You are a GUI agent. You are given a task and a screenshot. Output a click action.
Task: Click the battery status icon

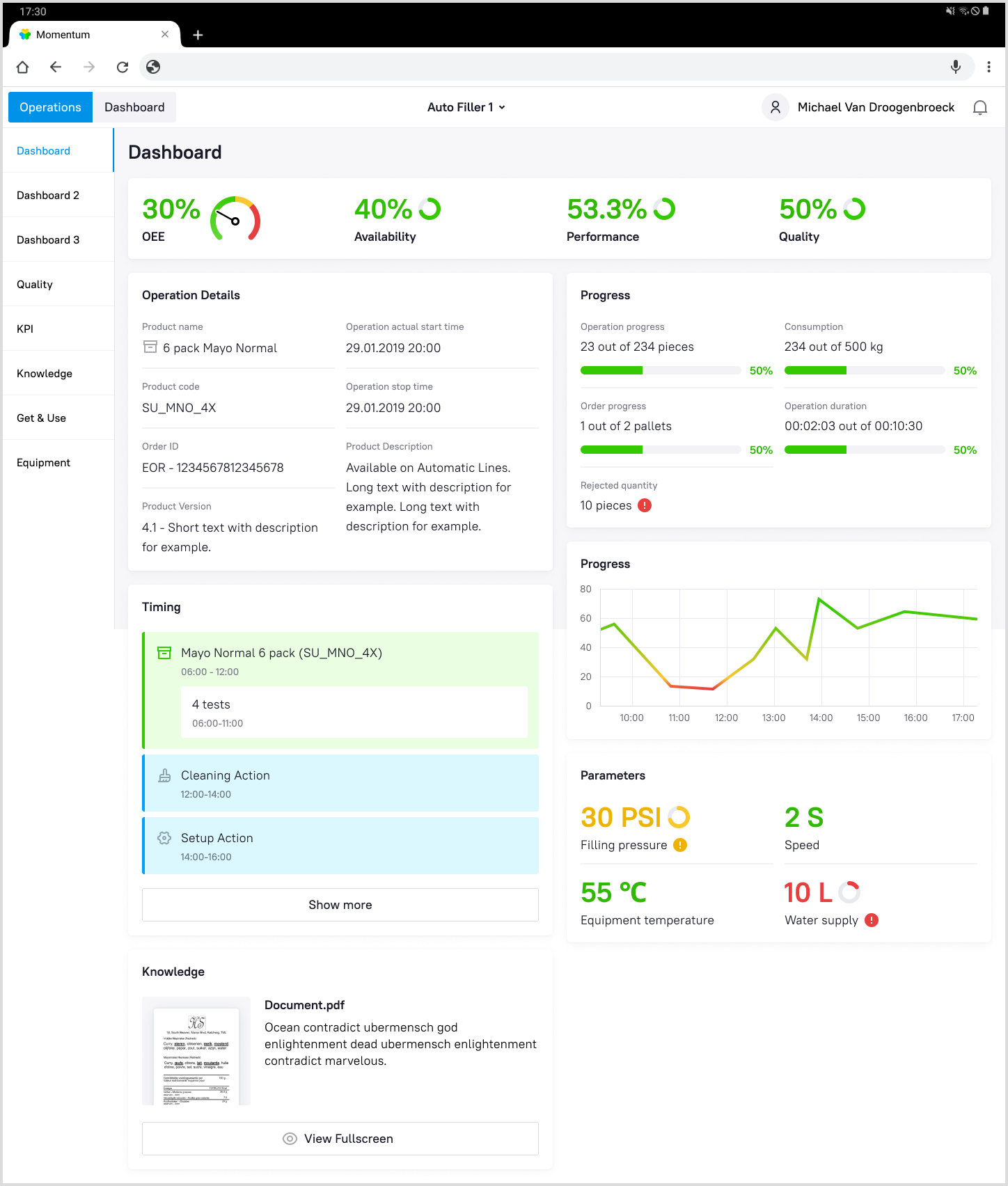point(986,11)
